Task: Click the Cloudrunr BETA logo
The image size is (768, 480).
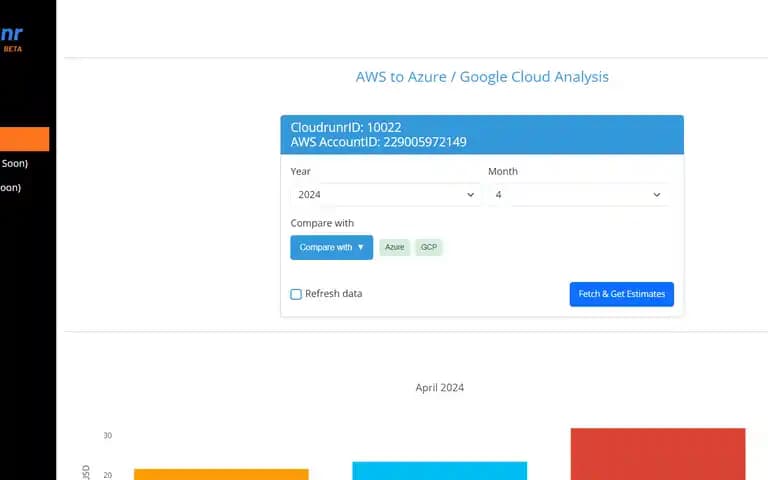Action: click(12, 38)
